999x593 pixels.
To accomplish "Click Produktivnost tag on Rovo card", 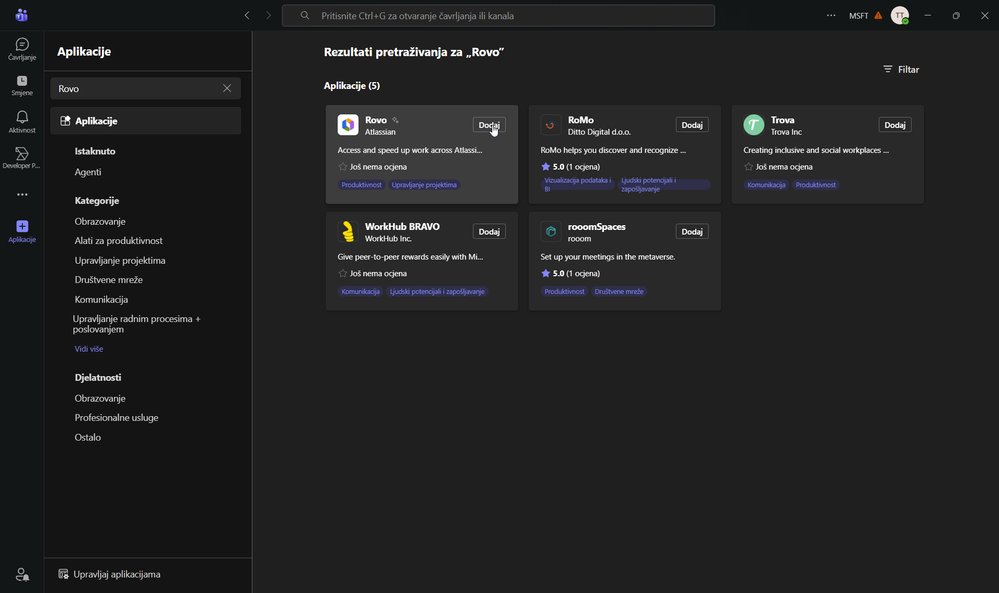I will (x=361, y=185).
